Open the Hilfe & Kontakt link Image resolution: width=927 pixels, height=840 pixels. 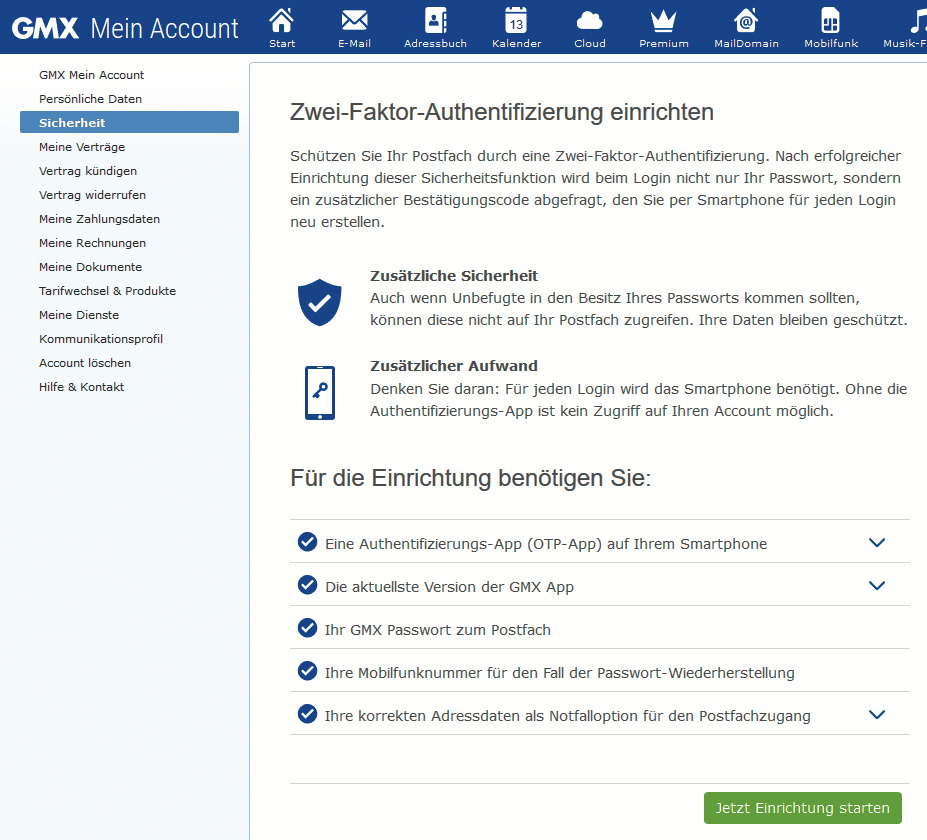(81, 387)
